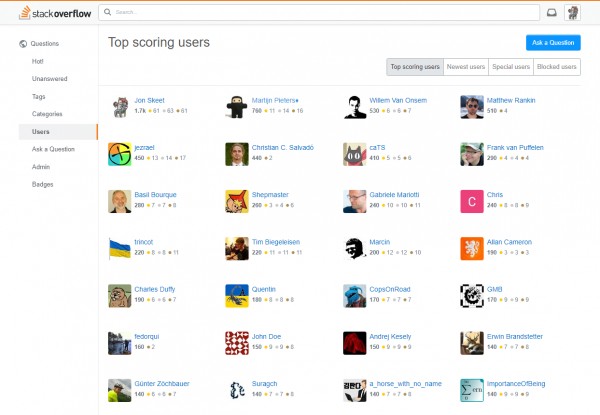
Task: Open the profile avatar in top bar
Action: (573, 13)
